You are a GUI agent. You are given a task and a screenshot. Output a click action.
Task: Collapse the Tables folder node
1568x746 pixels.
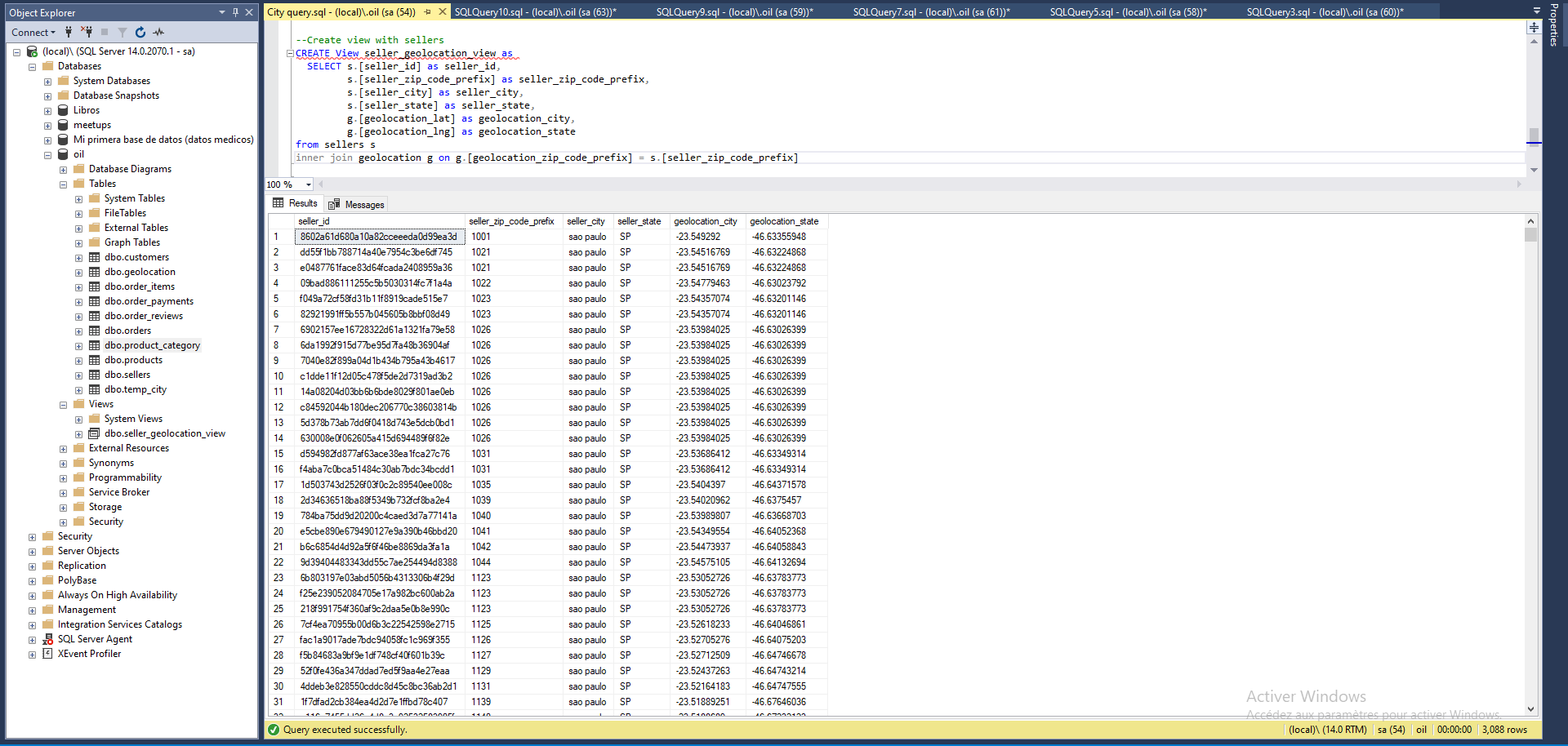click(64, 184)
